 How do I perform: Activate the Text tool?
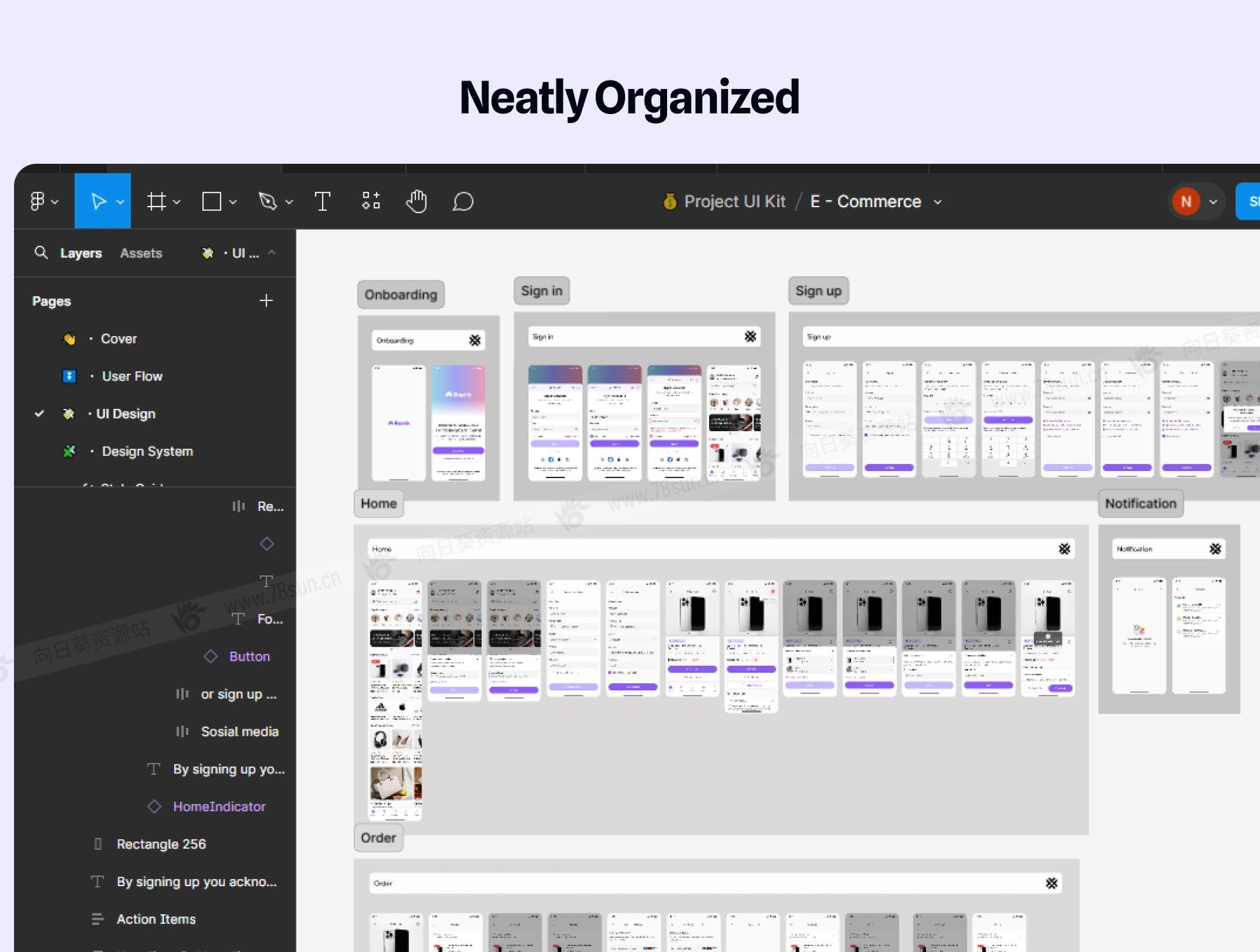tap(323, 202)
